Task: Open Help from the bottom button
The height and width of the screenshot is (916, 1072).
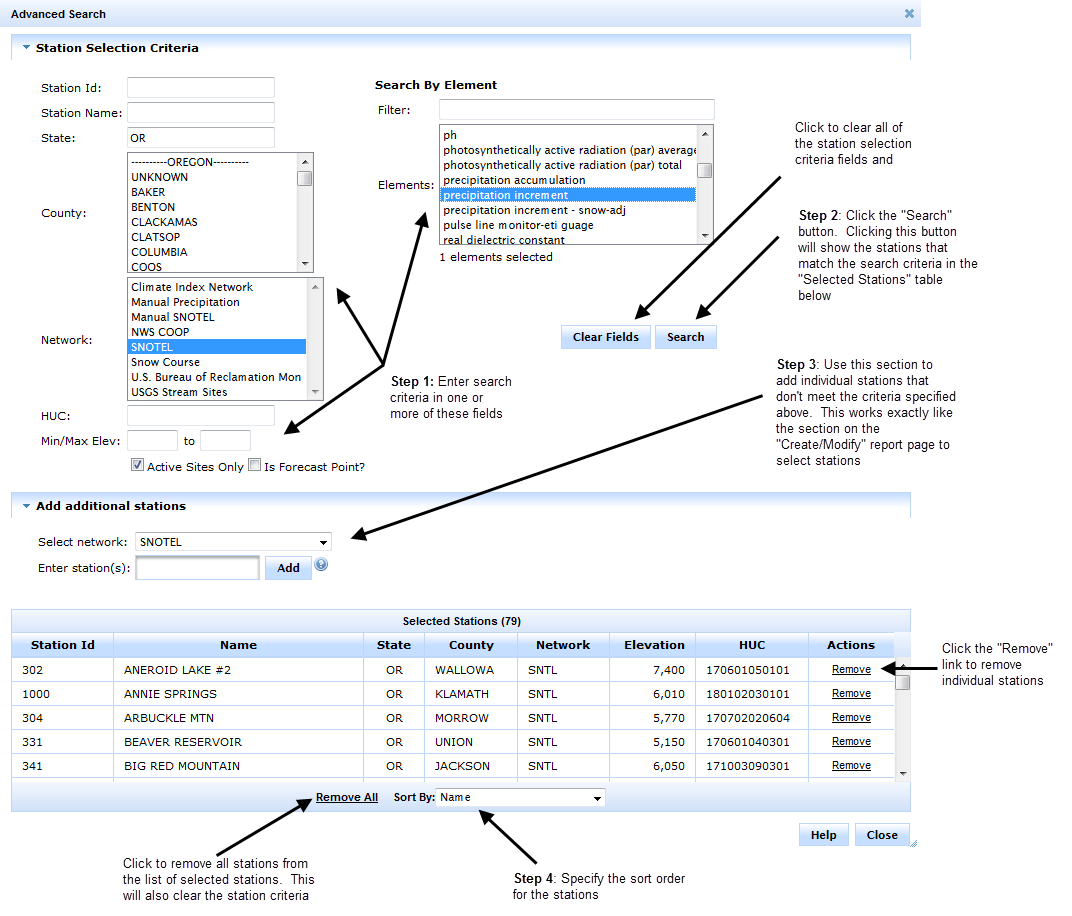Action: click(823, 835)
